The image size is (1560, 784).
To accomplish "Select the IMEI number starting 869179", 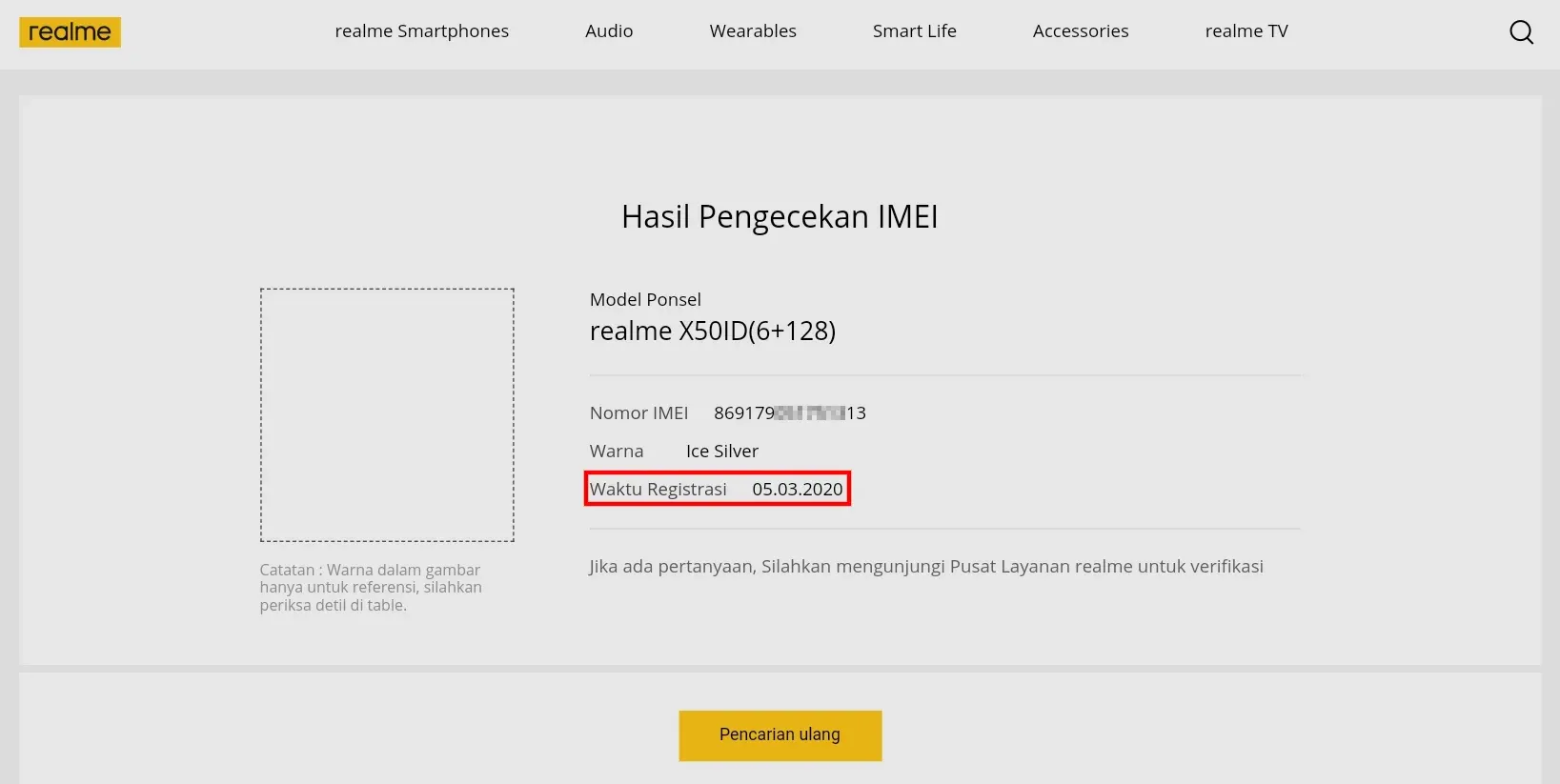I will point(790,413).
